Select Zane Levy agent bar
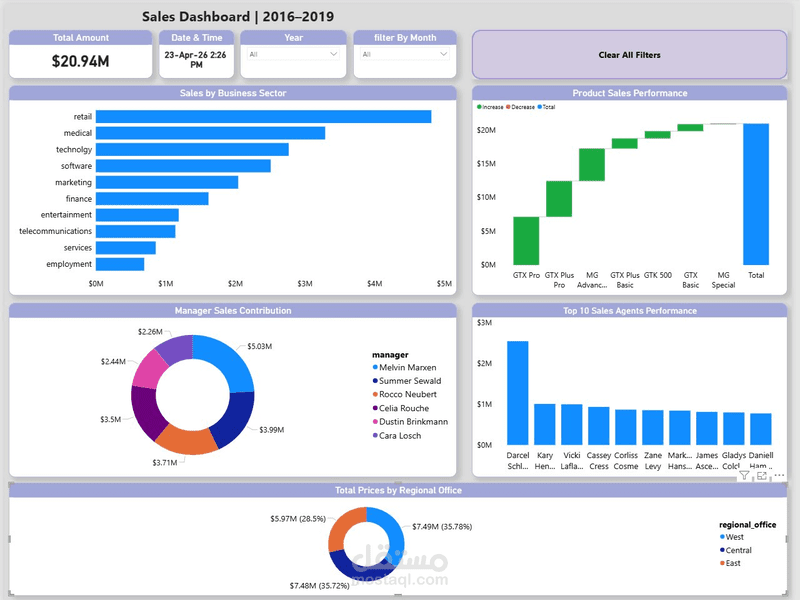The height and width of the screenshot is (600, 800). click(x=653, y=428)
